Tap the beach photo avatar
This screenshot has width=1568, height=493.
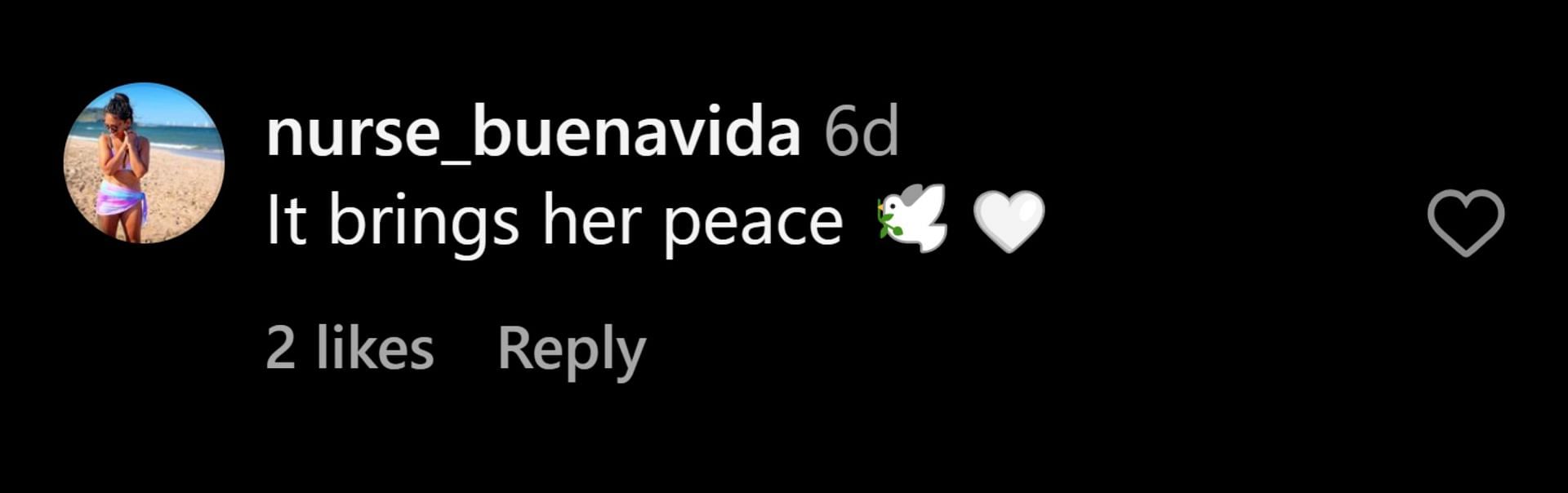(145, 162)
